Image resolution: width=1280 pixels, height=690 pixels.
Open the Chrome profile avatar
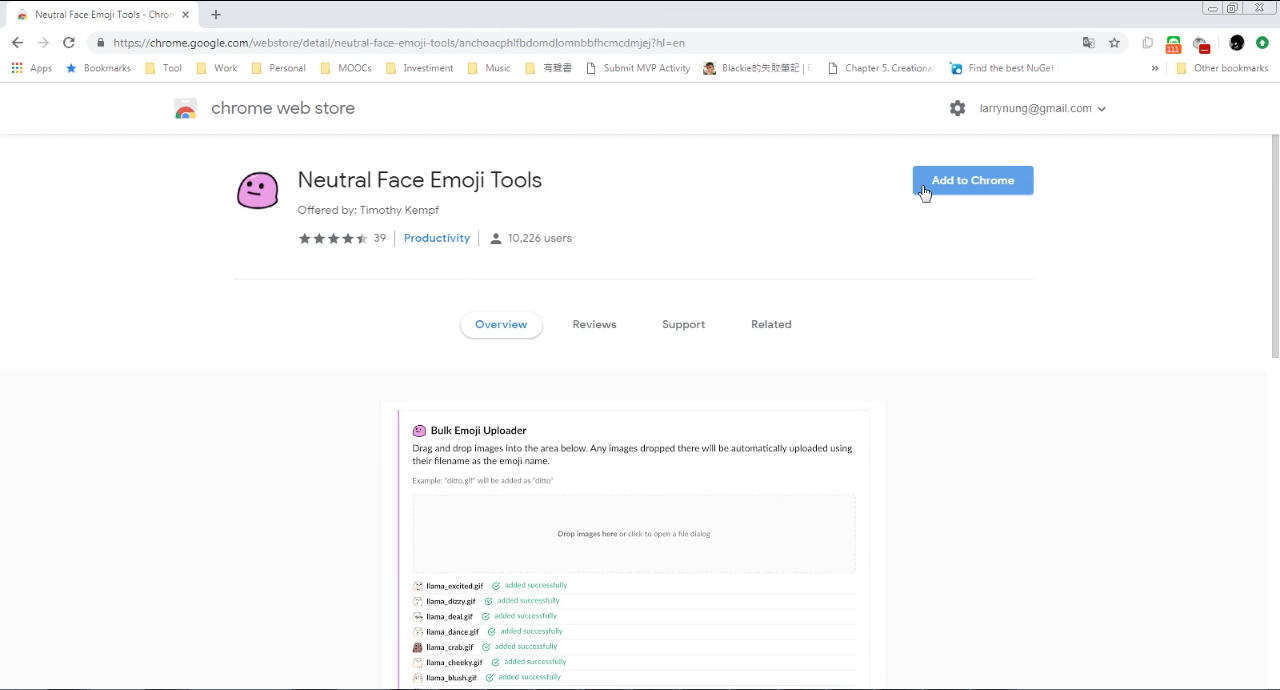pos(1237,43)
